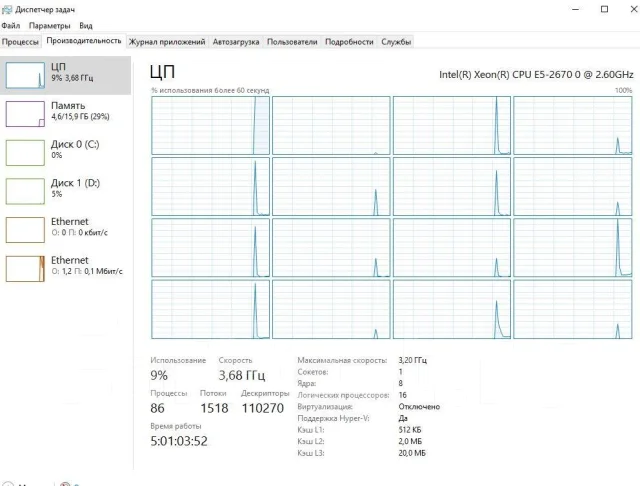This screenshot has width=640, height=486.
Task: Select the idle Ethernet 0 кбит/с thumbnail
Action: 25,230
